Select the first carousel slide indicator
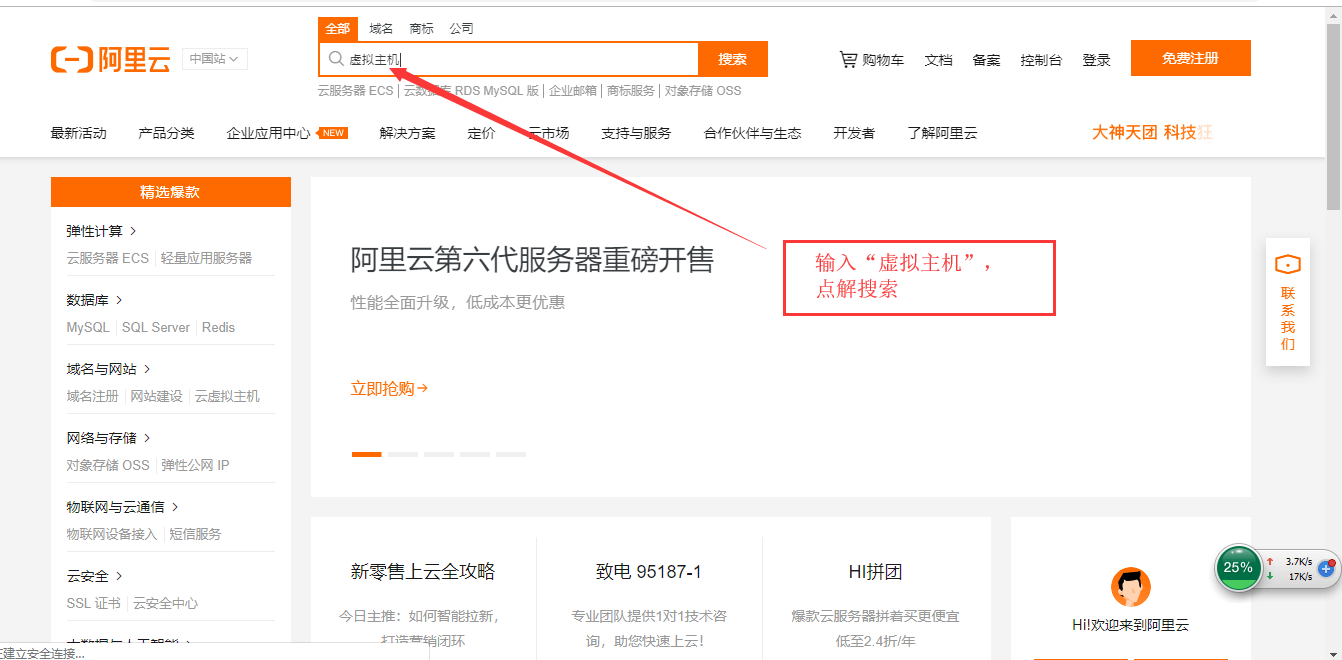The height and width of the screenshot is (660, 1342). [x=366, y=454]
